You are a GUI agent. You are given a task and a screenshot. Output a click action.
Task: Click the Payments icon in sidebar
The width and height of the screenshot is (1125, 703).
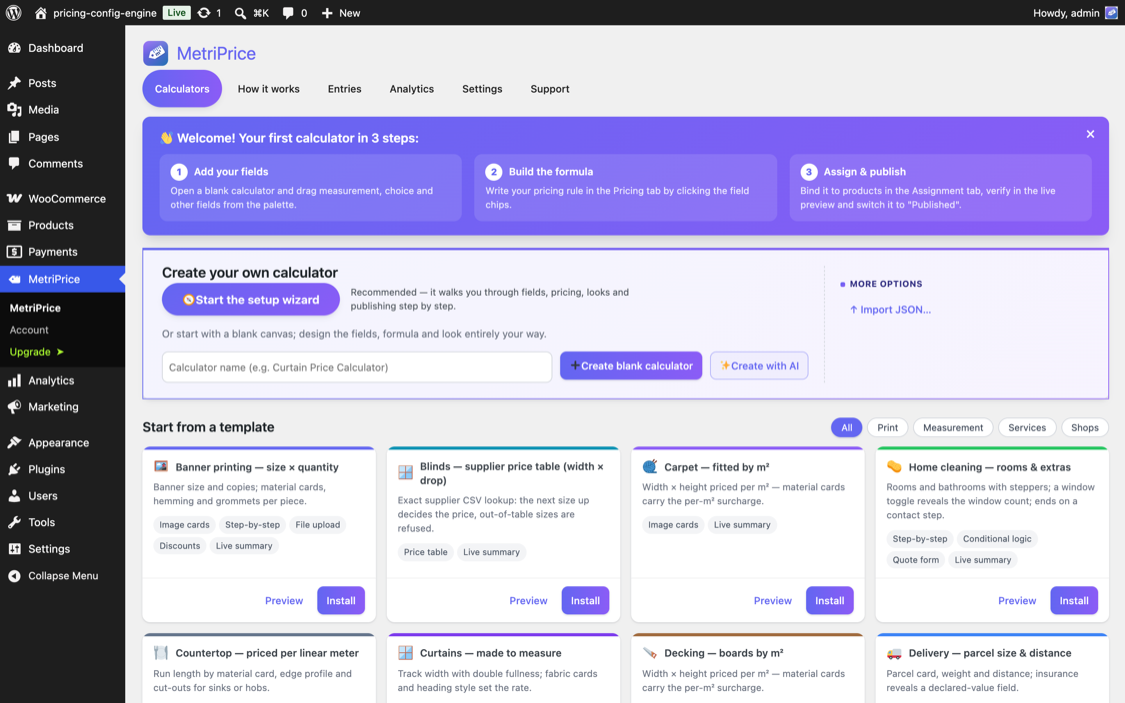click(14, 252)
